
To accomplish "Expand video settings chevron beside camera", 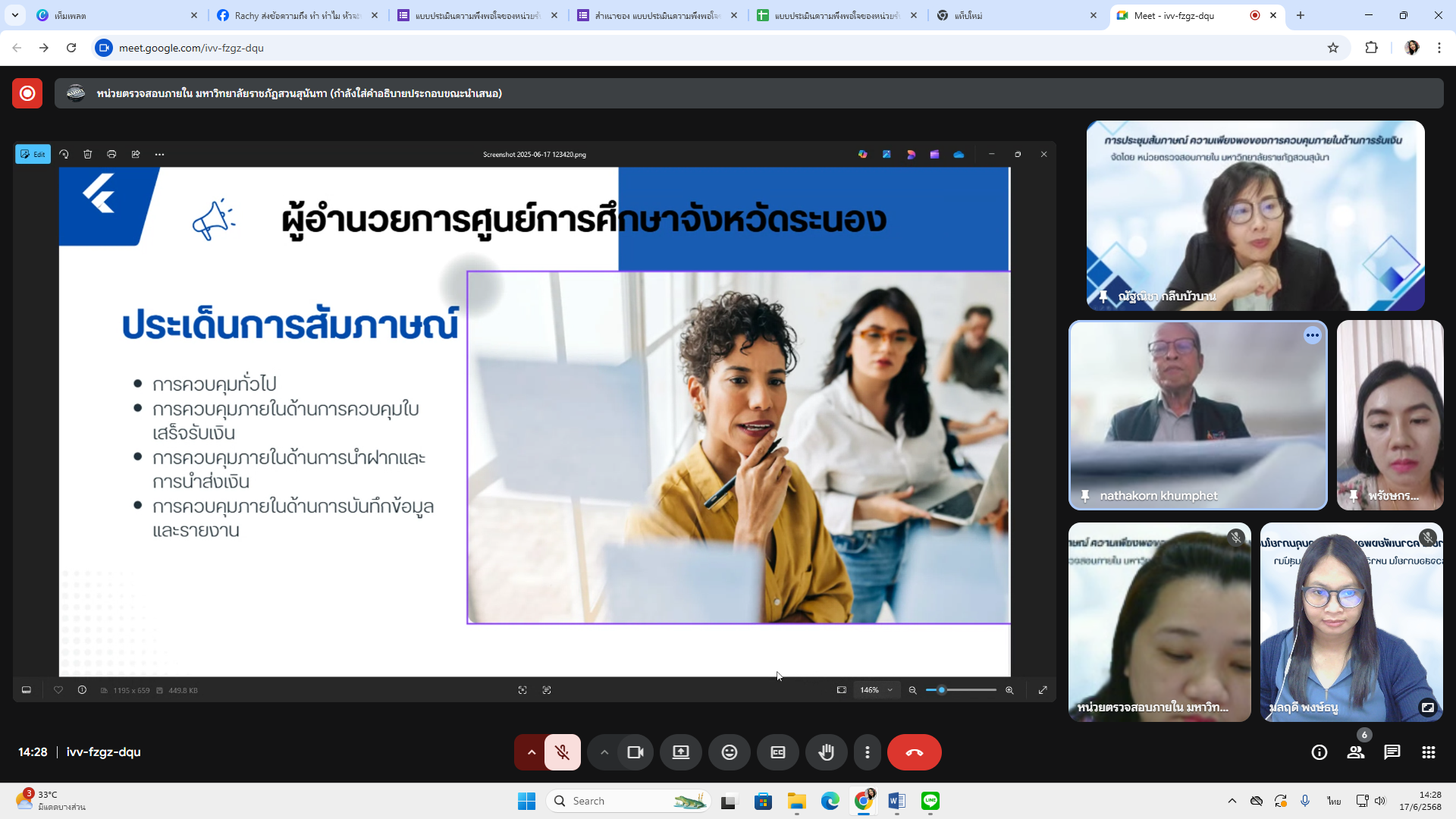I will coord(604,752).
